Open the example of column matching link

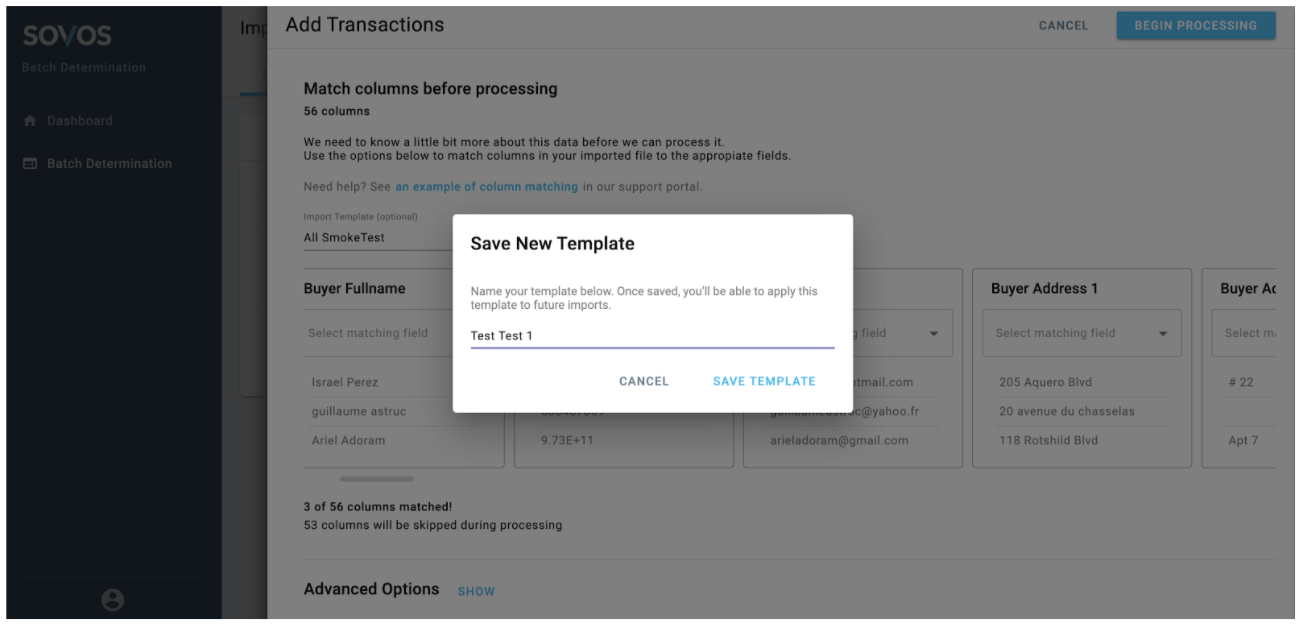[x=486, y=187]
